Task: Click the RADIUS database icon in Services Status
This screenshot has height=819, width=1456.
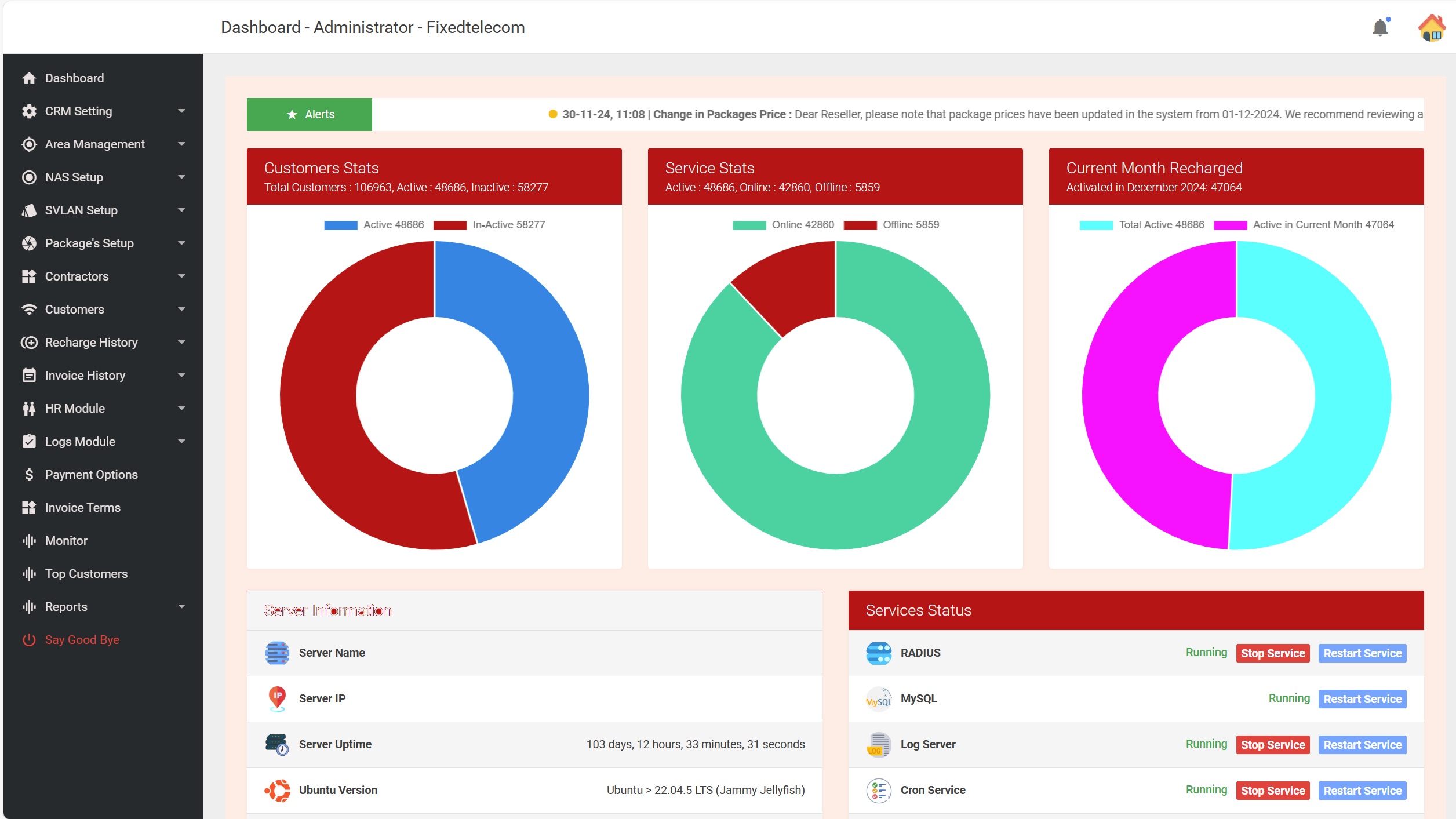Action: pyautogui.click(x=878, y=653)
